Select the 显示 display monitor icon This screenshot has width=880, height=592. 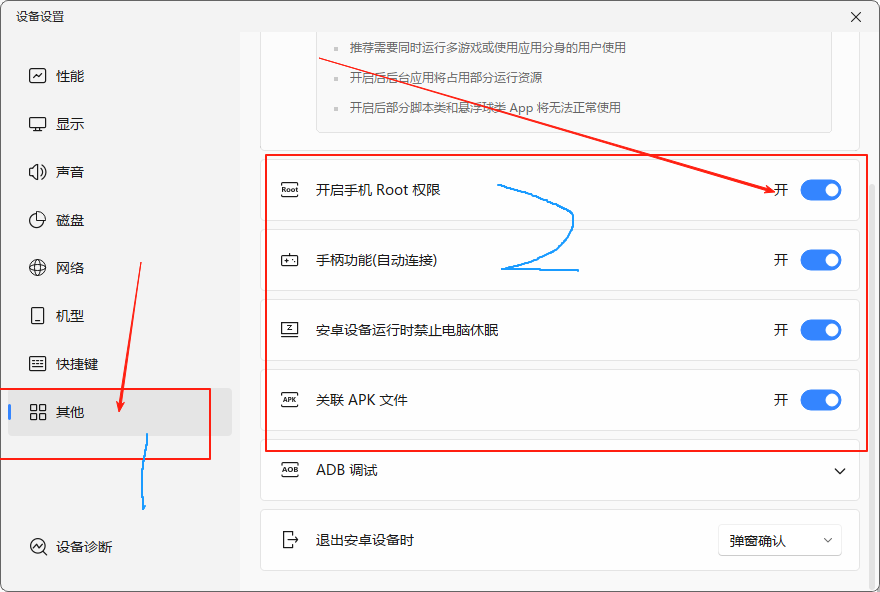38,124
